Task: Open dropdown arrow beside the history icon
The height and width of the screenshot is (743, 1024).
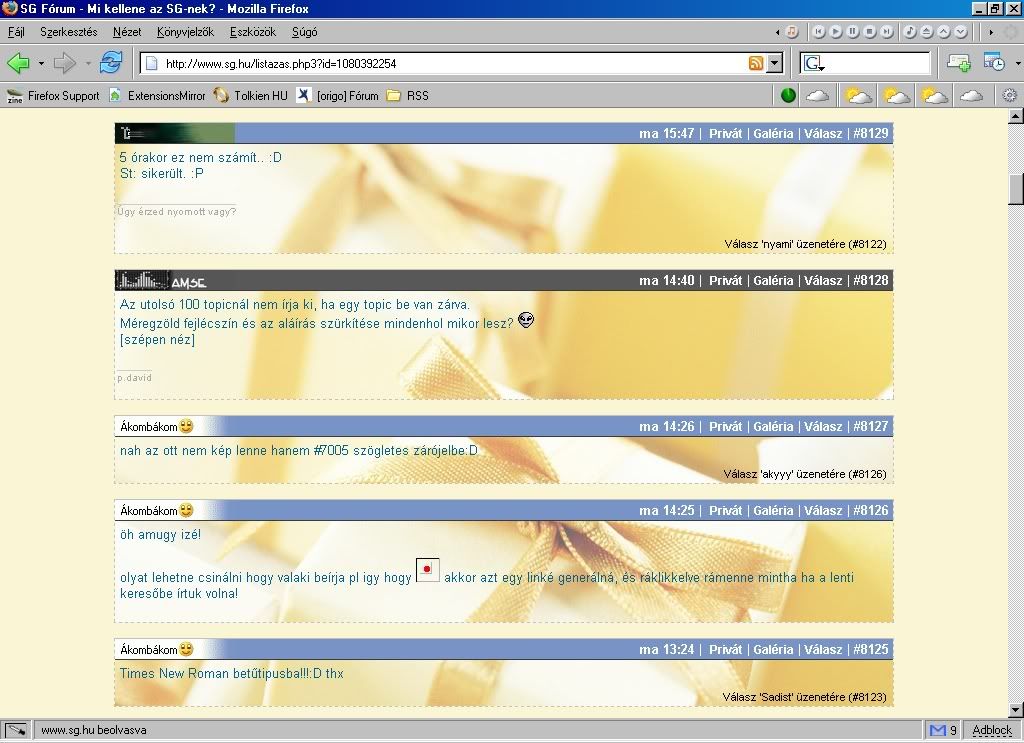Action: pos(1018,63)
